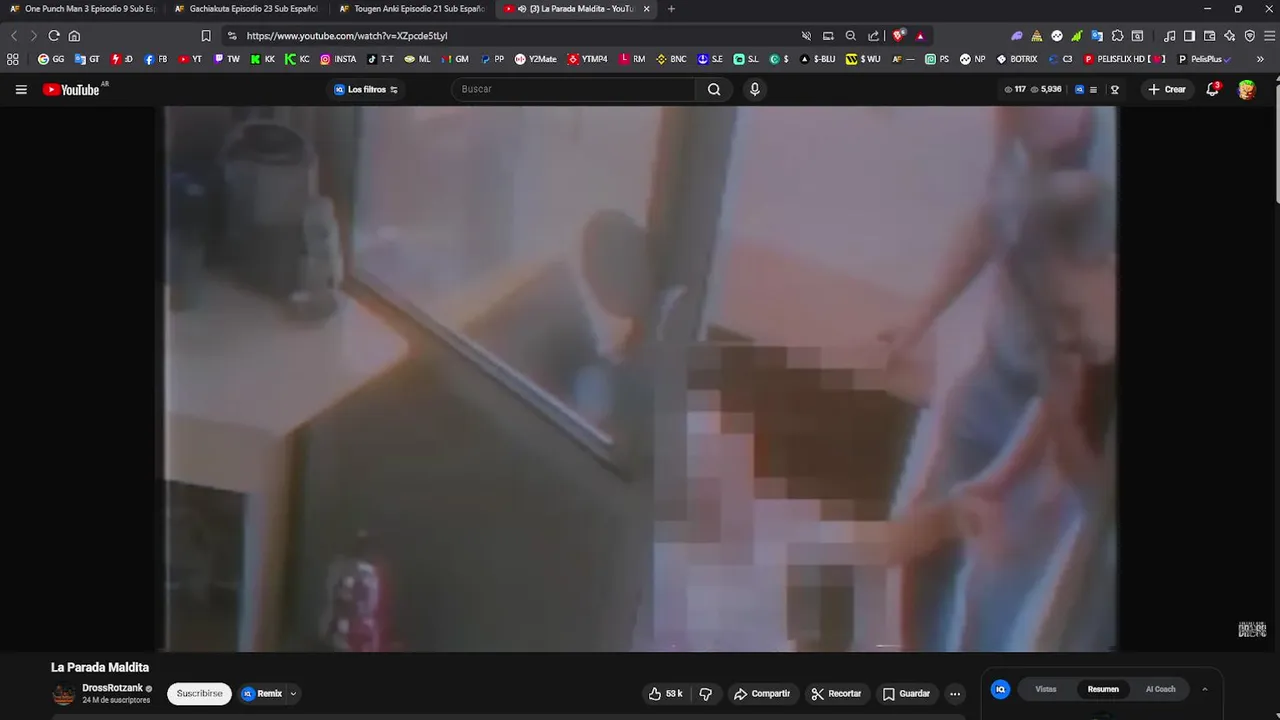Expand the Remix dropdown arrow
Screen dimensions: 1280x720
click(293, 693)
